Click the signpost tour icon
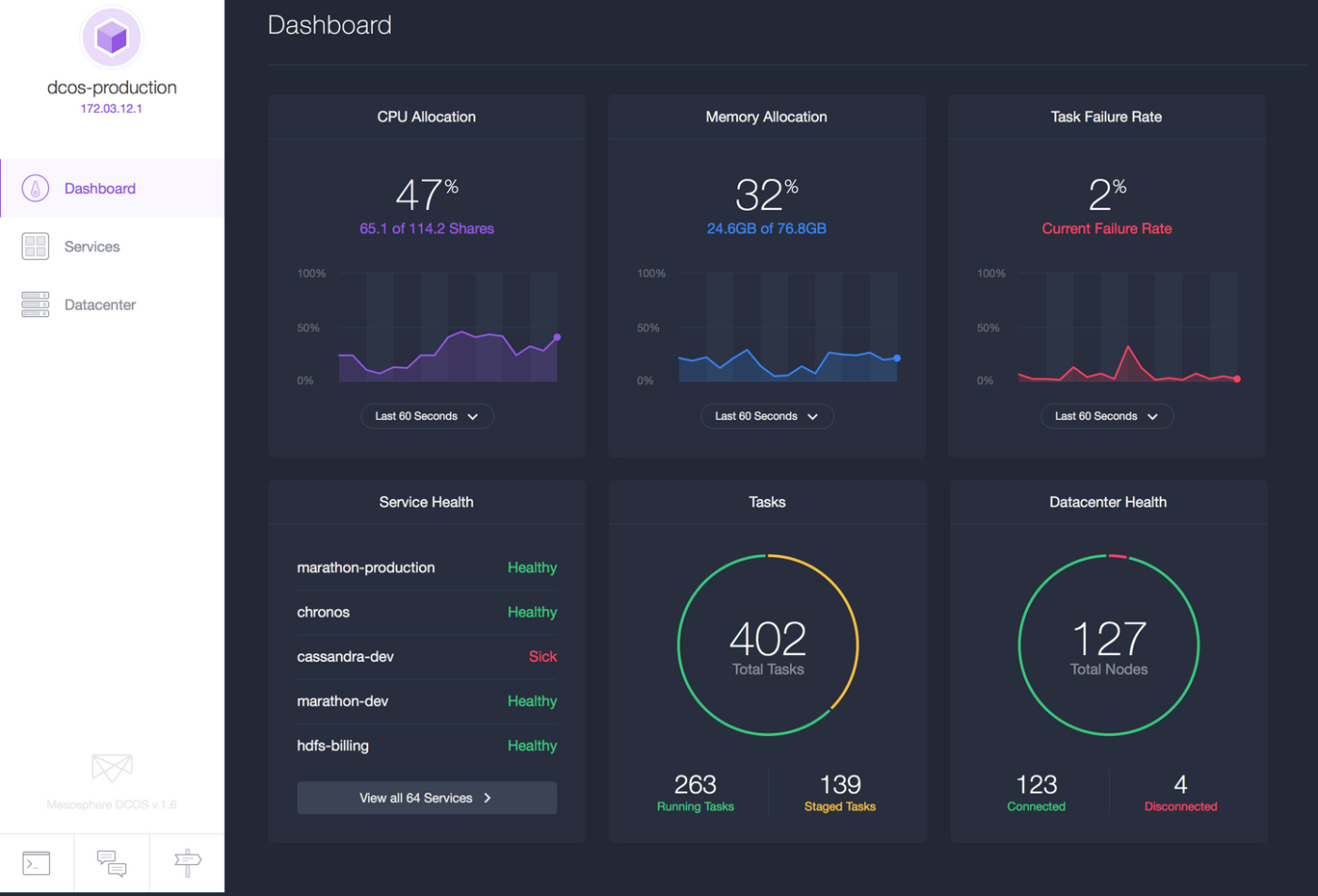1318x896 pixels. pos(187,863)
